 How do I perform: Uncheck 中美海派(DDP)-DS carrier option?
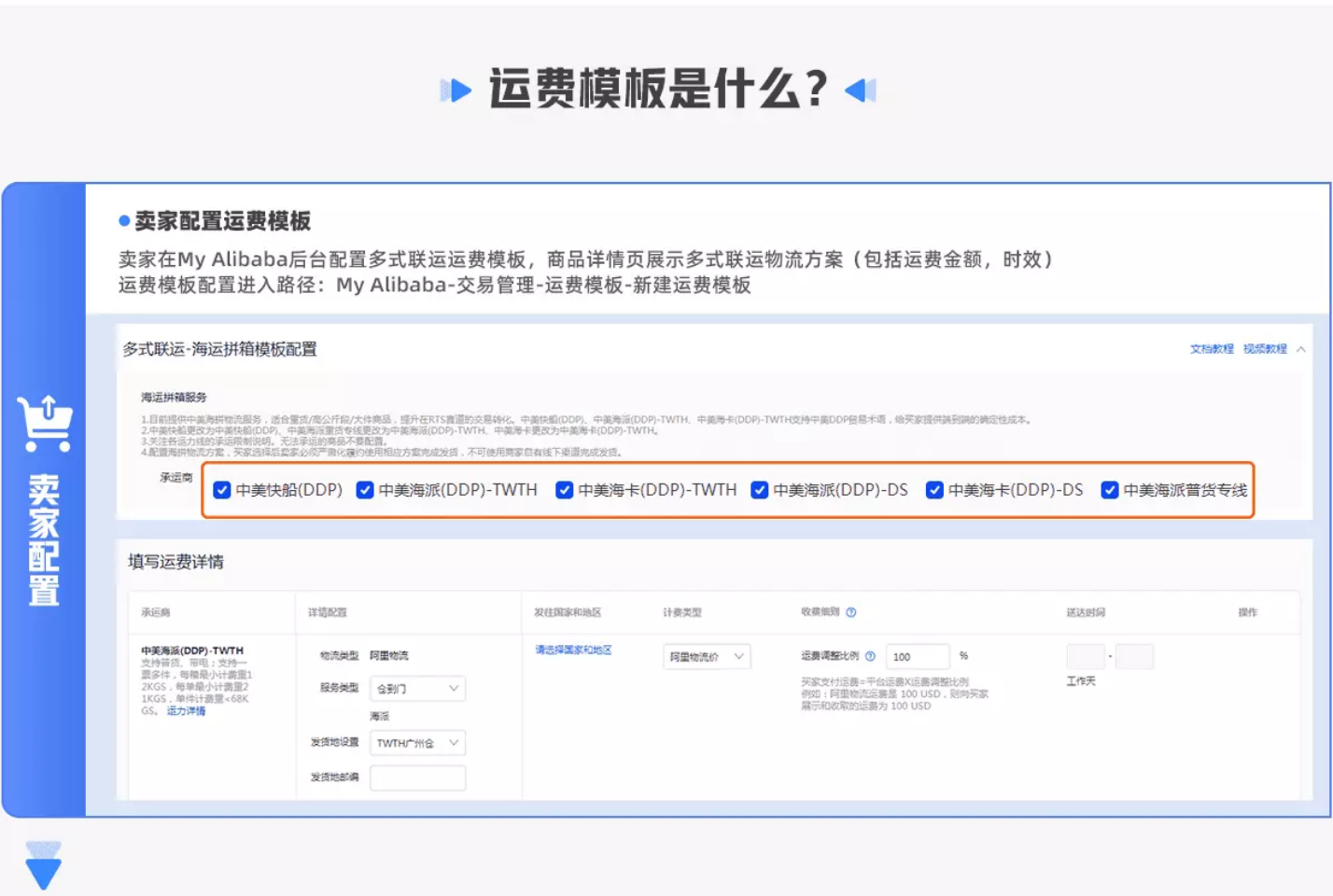(x=760, y=490)
